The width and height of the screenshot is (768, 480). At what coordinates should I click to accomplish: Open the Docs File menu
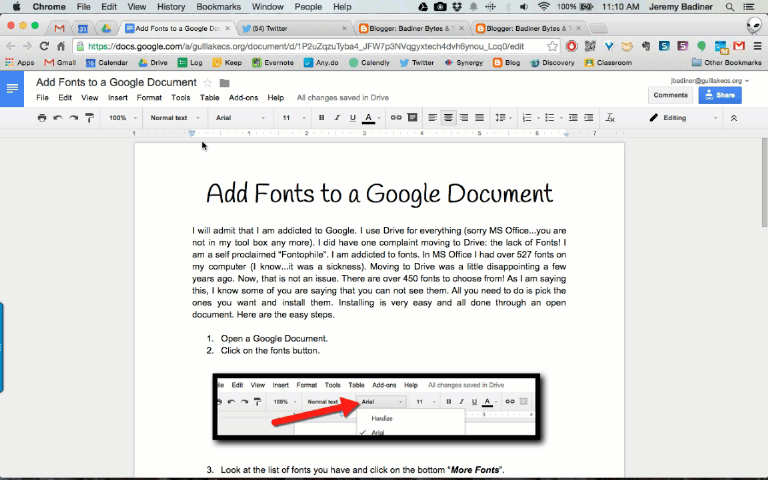tap(42, 97)
